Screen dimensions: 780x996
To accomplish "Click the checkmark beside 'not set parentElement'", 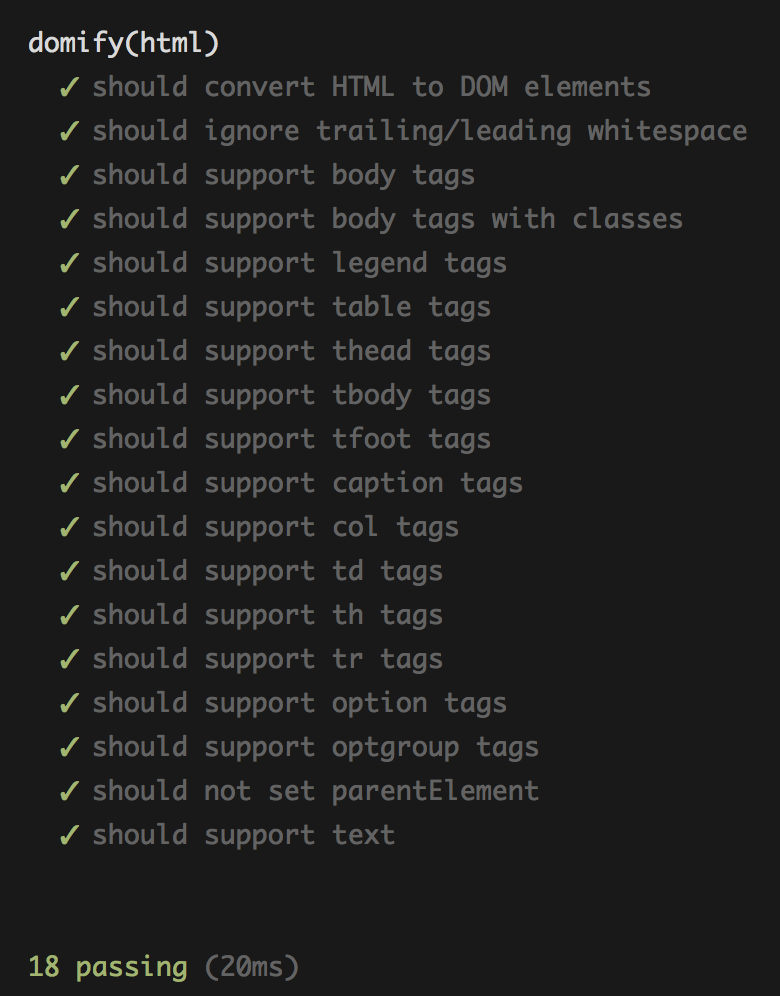I will (x=69, y=791).
